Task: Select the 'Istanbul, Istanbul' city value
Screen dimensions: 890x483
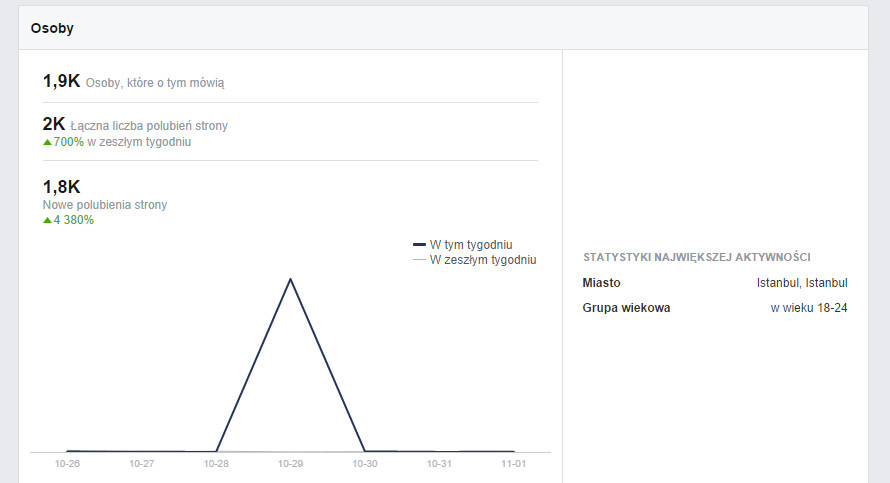Action: [x=802, y=283]
